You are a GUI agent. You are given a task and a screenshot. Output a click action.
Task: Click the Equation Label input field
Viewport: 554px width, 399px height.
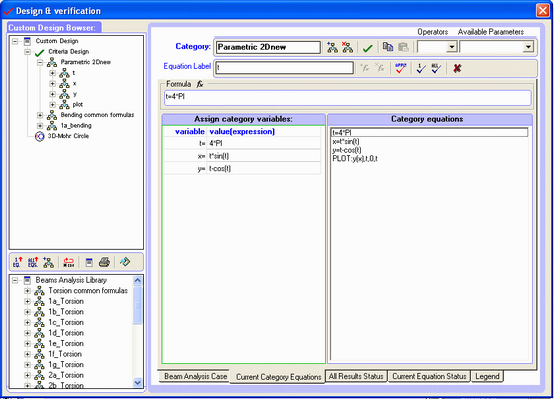[284, 68]
